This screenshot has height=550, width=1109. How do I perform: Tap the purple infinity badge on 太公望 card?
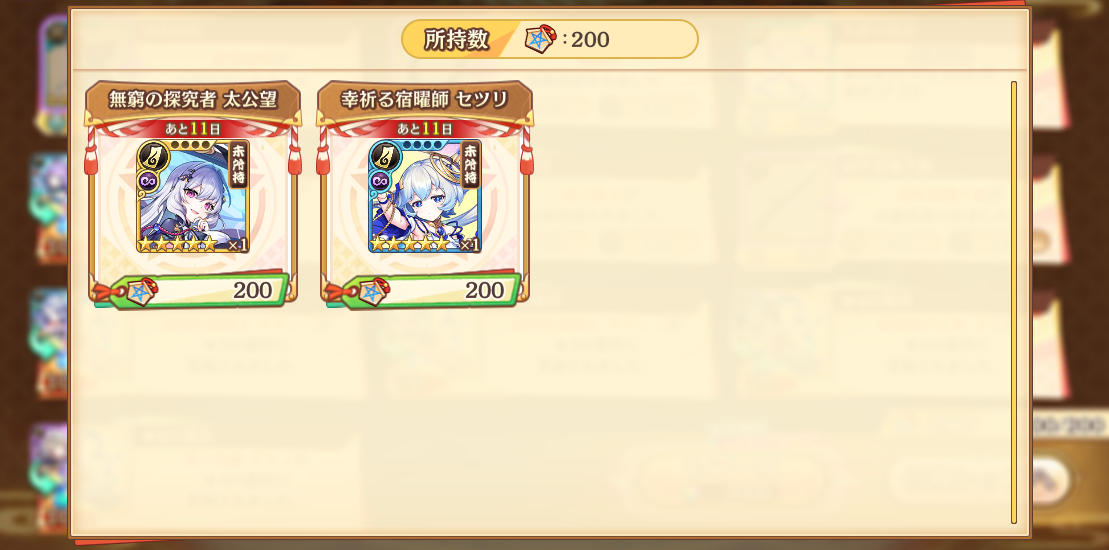point(147,180)
